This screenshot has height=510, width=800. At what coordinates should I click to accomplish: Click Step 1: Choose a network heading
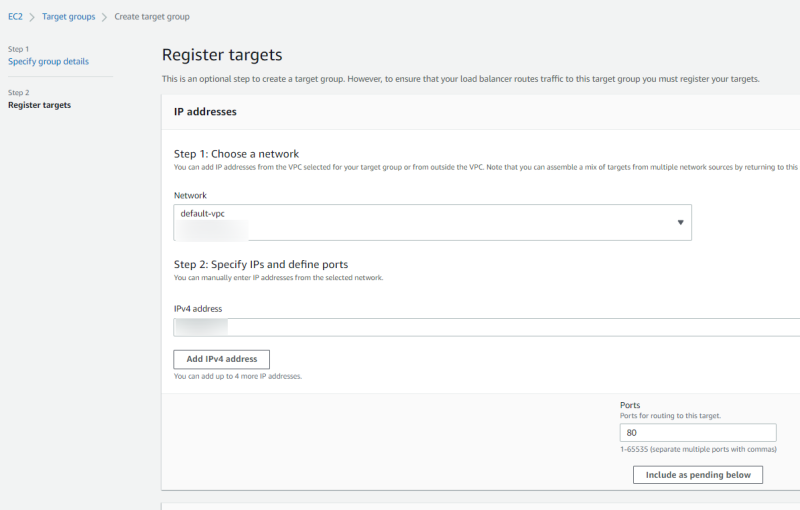(236, 154)
